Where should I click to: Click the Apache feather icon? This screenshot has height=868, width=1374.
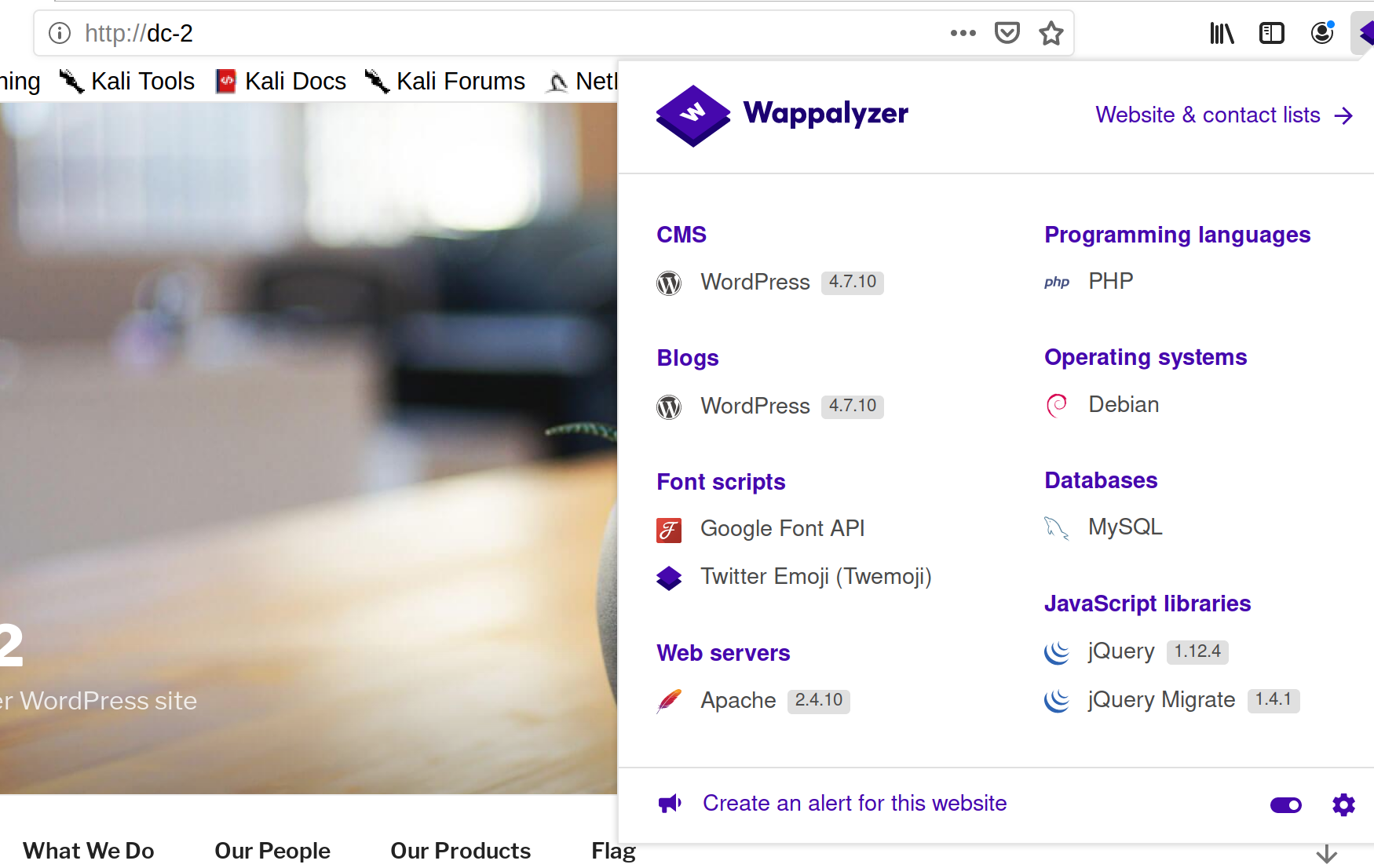(x=669, y=701)
